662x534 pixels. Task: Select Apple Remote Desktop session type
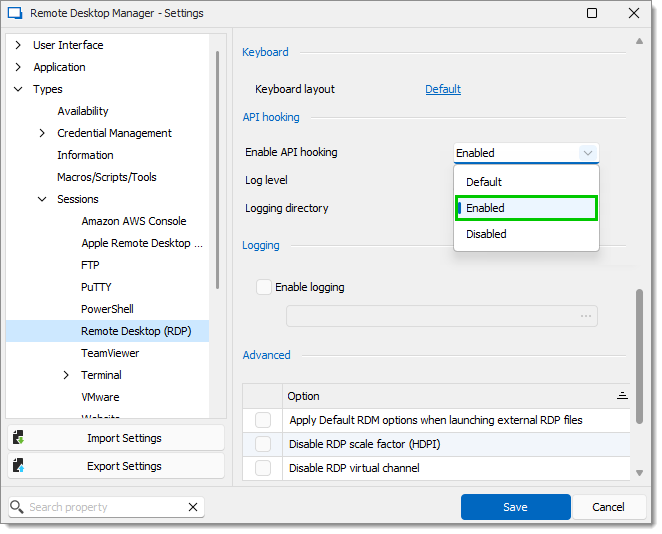coord(142,243)
